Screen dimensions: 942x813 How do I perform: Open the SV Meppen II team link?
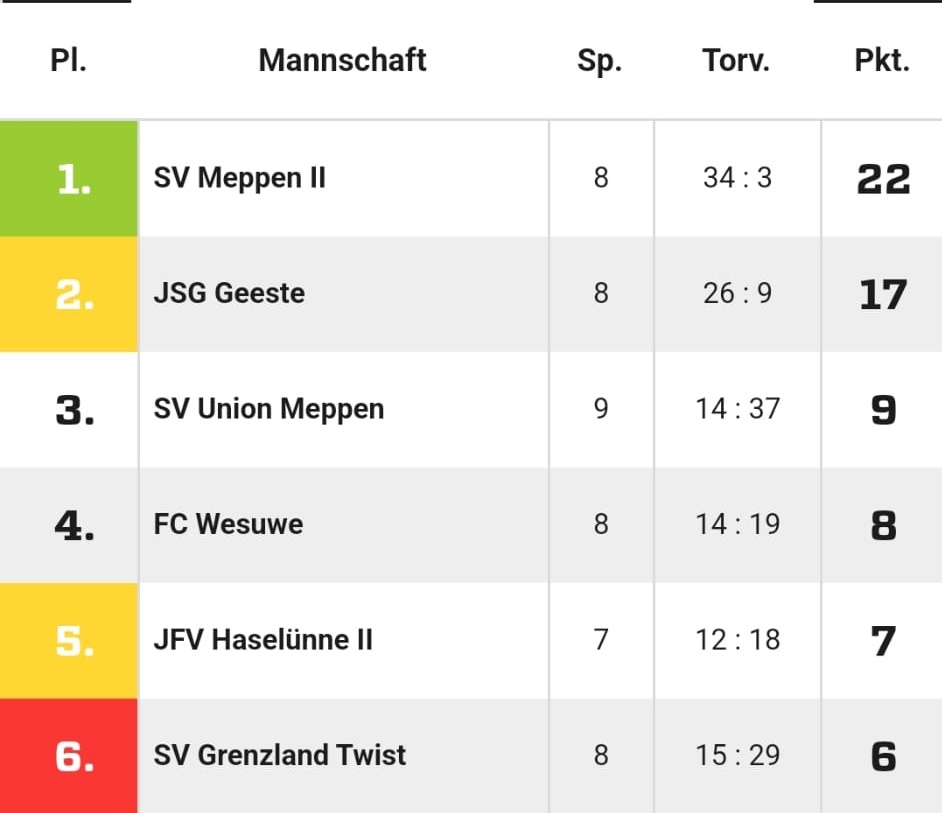coord(239,178)
